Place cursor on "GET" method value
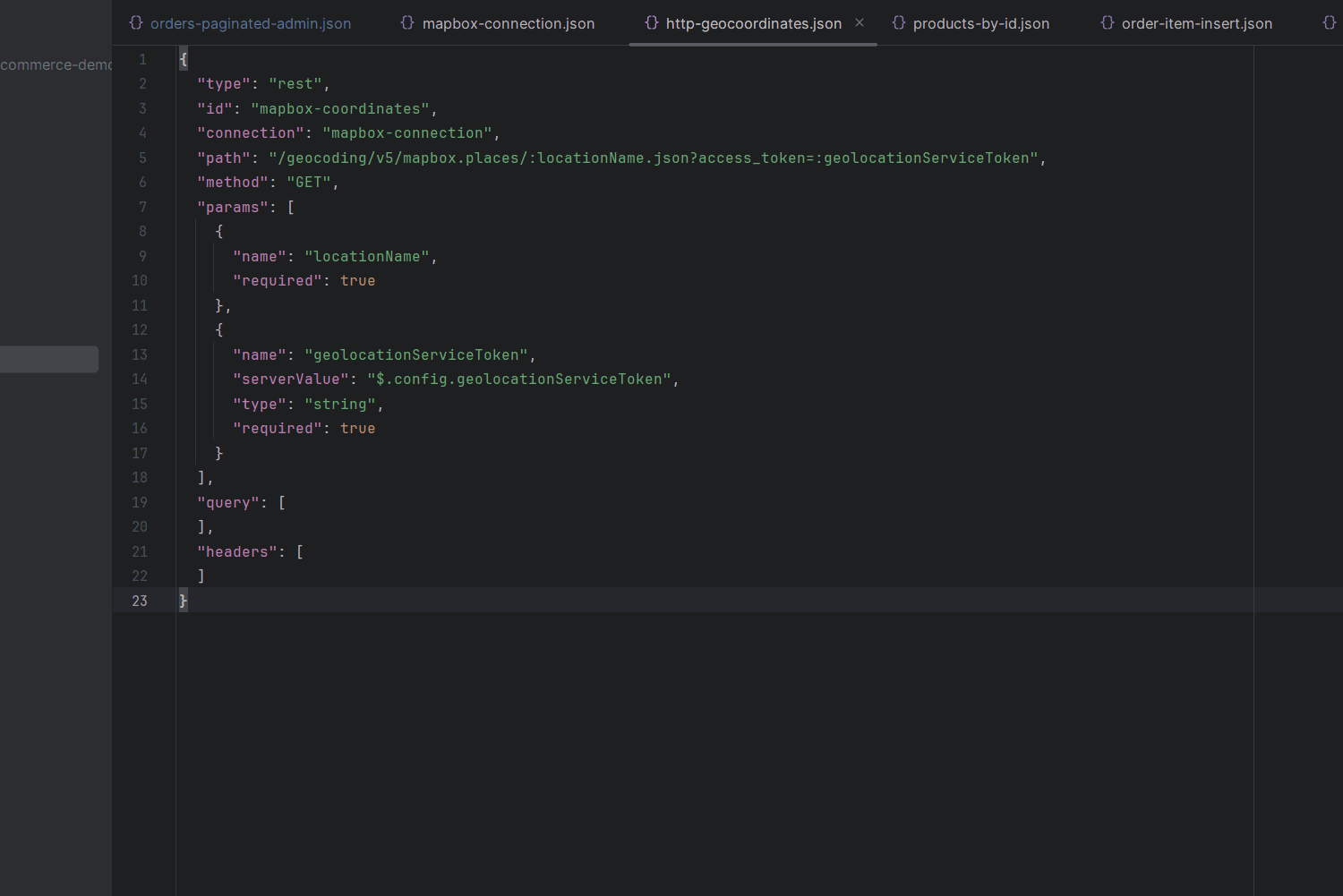 click(x=309, y=183)
